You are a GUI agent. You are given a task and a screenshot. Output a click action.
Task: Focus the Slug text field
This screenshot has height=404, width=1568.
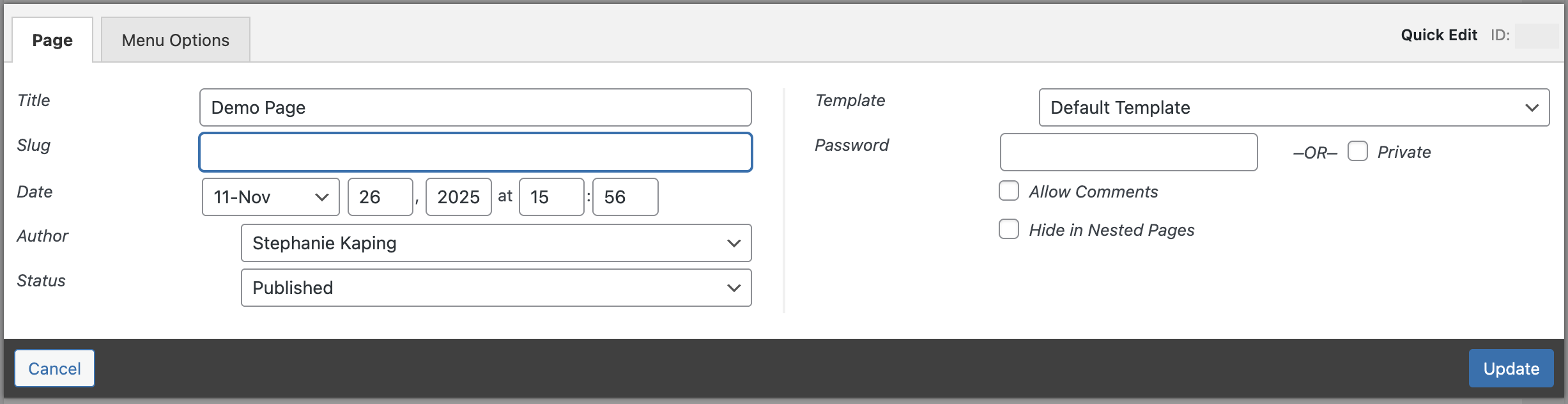pyautogui.click(x=475, y=152)
